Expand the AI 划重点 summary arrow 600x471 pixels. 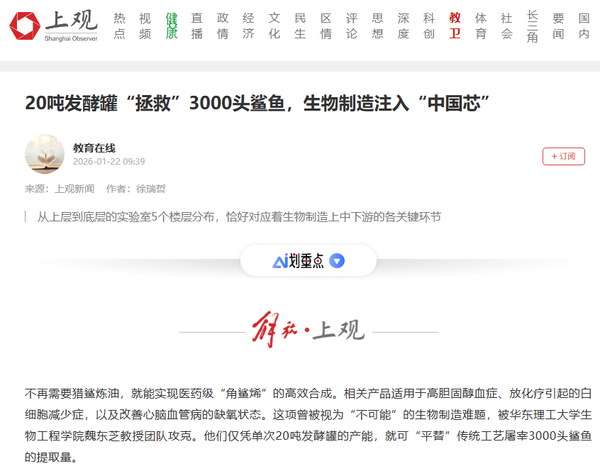pyautogui.click(x=337, y=261)
